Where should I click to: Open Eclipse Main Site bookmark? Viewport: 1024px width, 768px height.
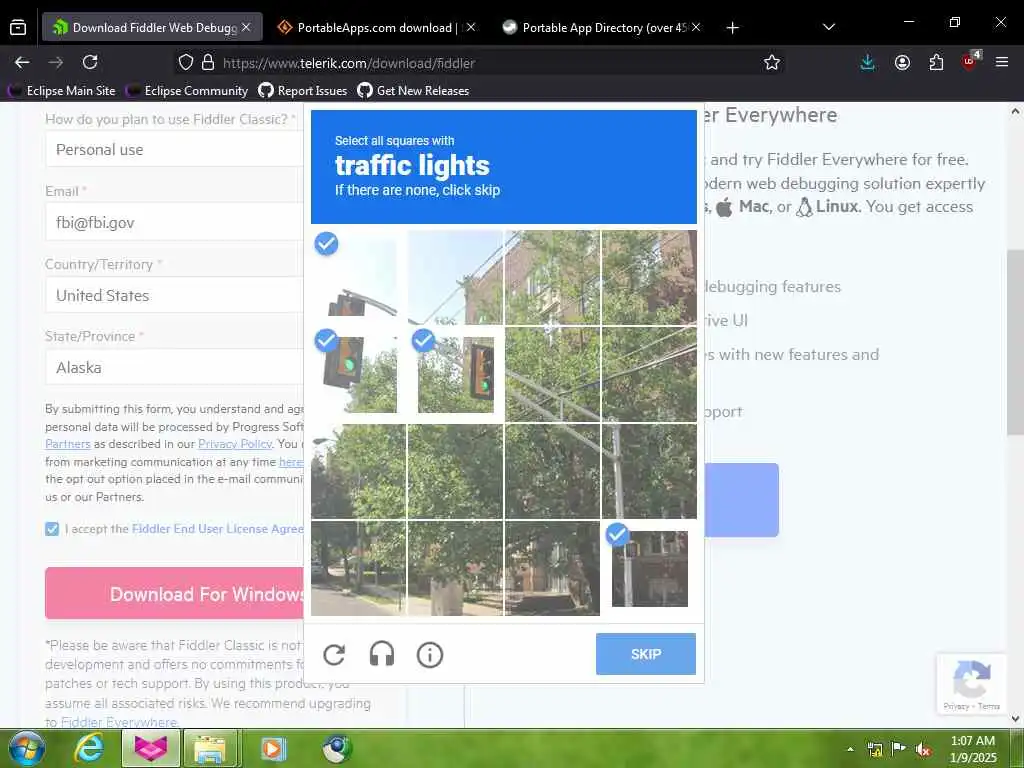(64, 91)
